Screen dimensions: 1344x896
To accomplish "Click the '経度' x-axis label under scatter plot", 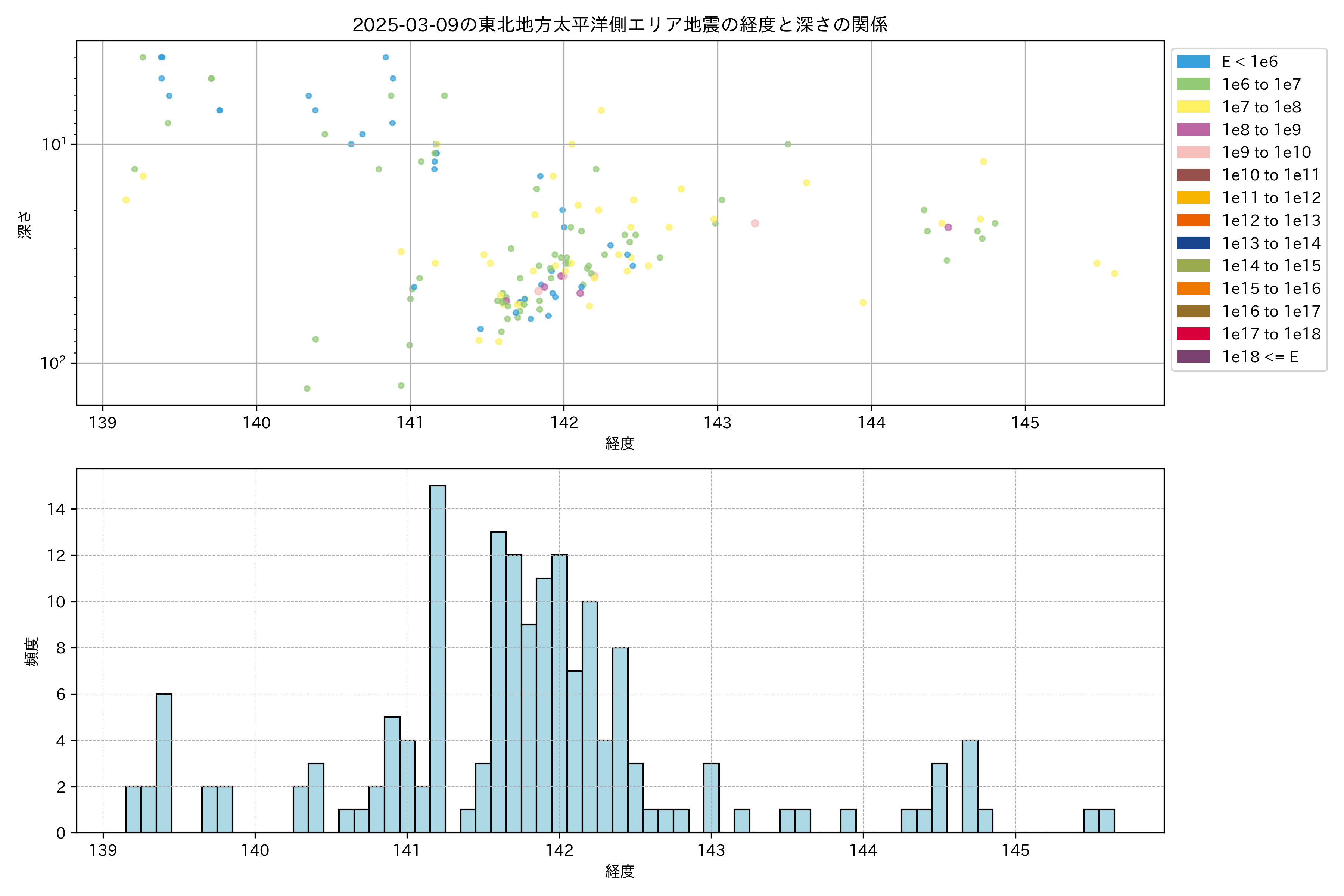I will (619, 444).
